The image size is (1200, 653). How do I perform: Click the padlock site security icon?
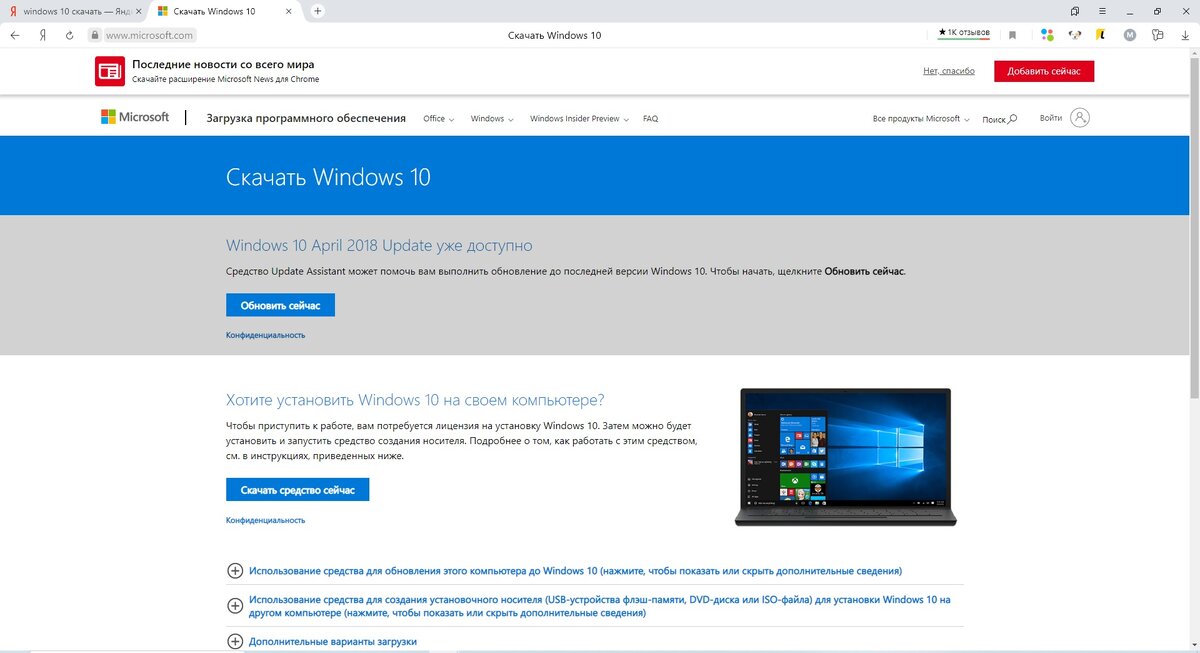96,35
